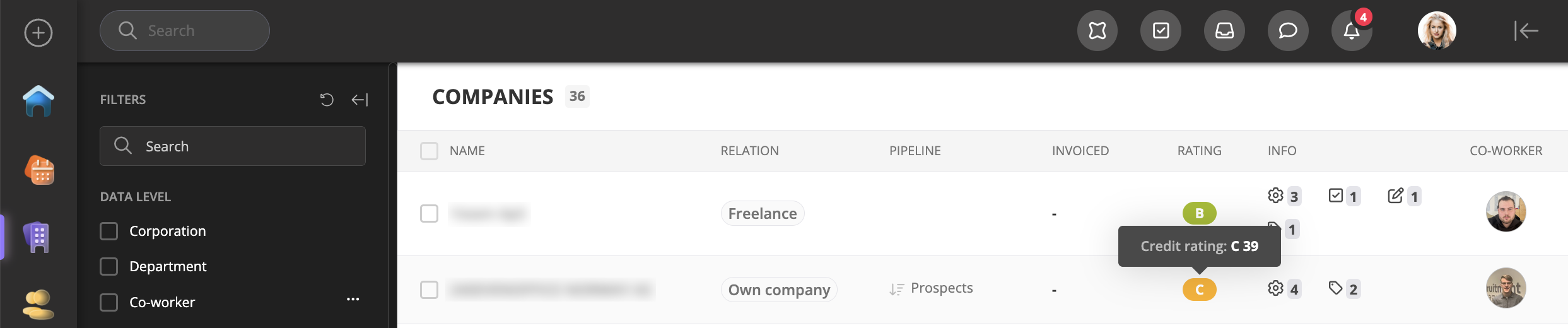Tick the select-all checkbox beside NAME
1568x328 pixels.
(429, 151)
